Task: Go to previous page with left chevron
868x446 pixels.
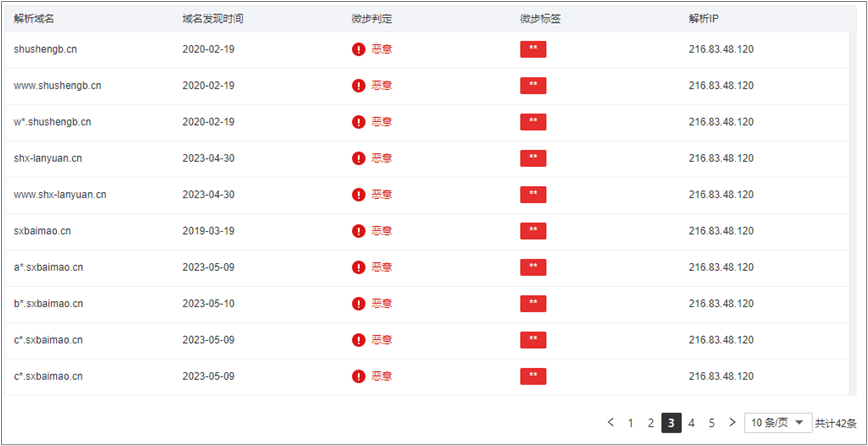Action: 611,423
